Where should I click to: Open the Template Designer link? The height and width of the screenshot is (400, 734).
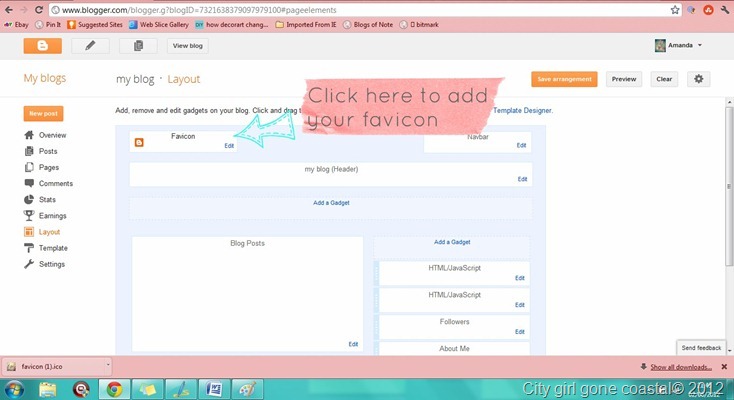coord(522,111)
